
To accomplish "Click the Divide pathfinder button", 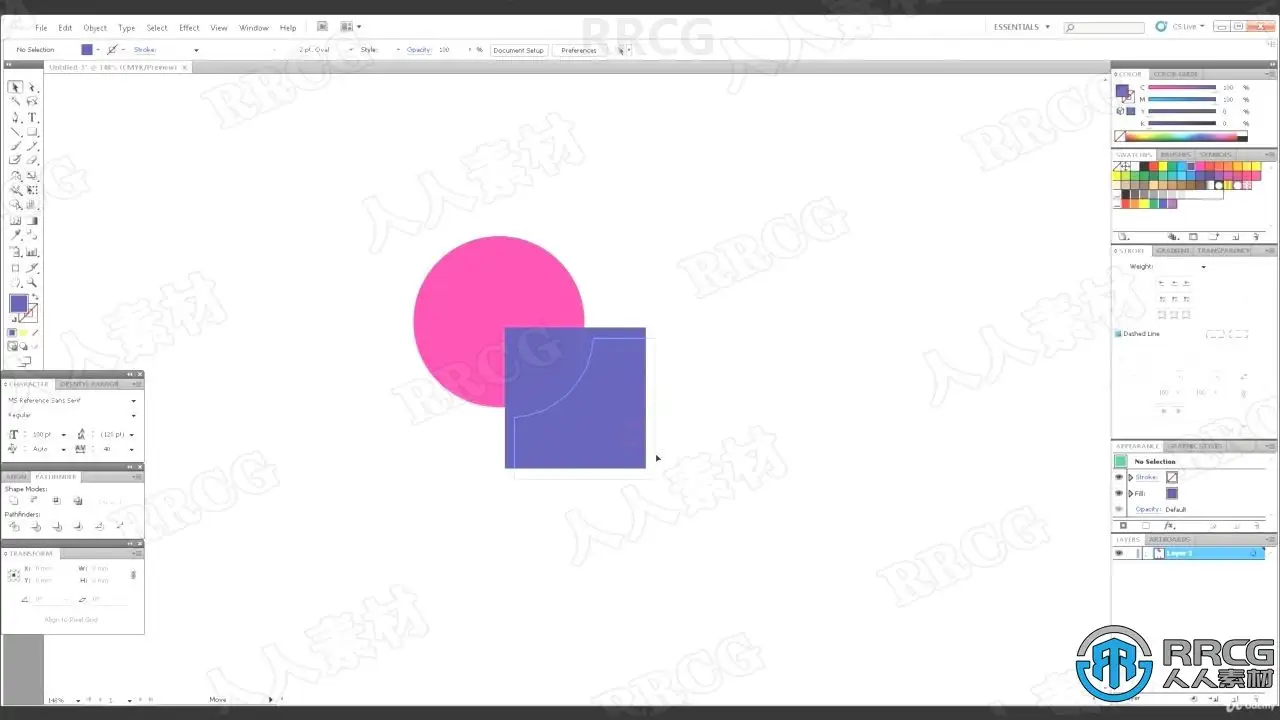I will pos(13,526).
